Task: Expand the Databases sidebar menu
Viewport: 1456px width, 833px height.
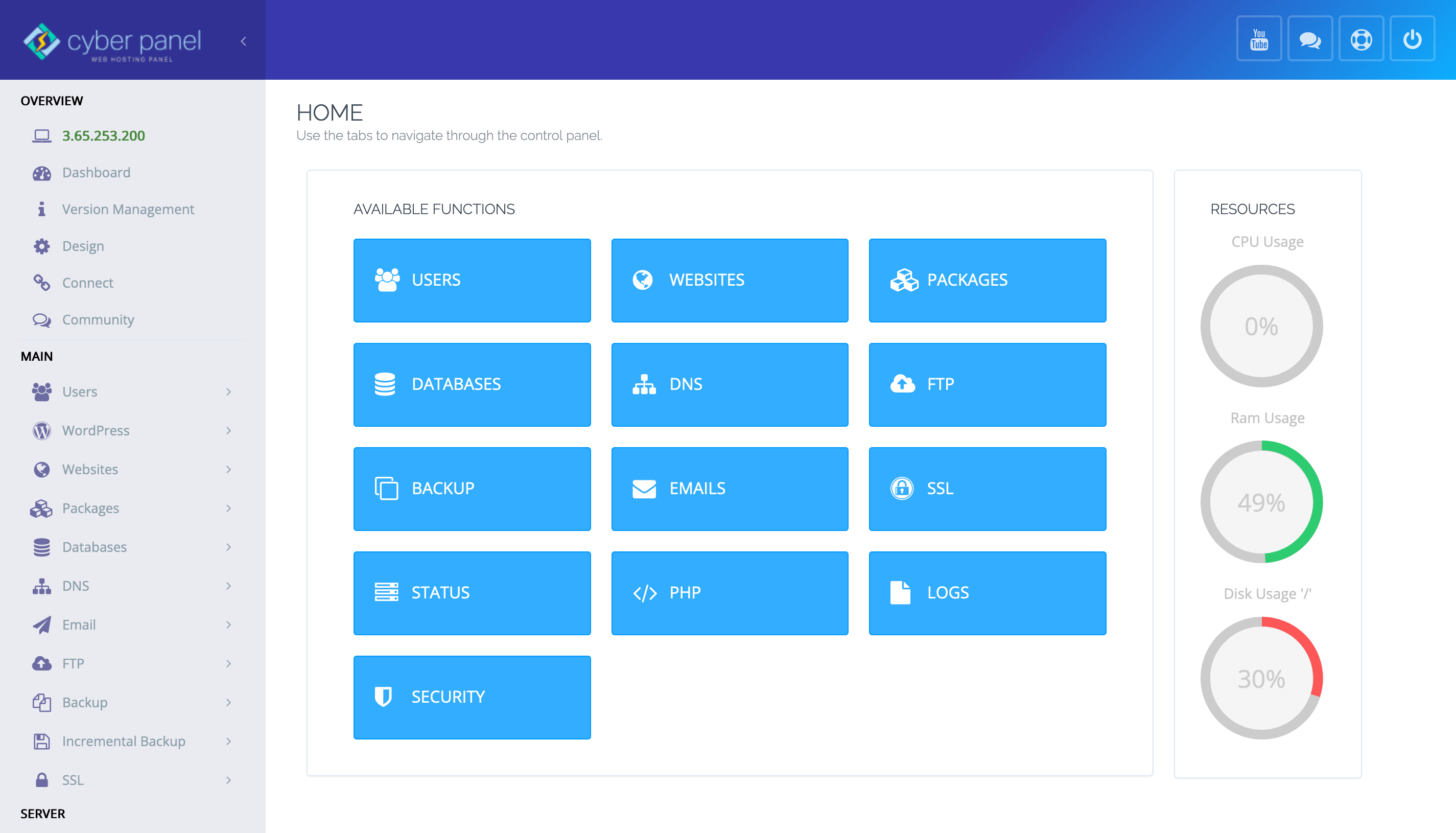Action: pos(130,546)
